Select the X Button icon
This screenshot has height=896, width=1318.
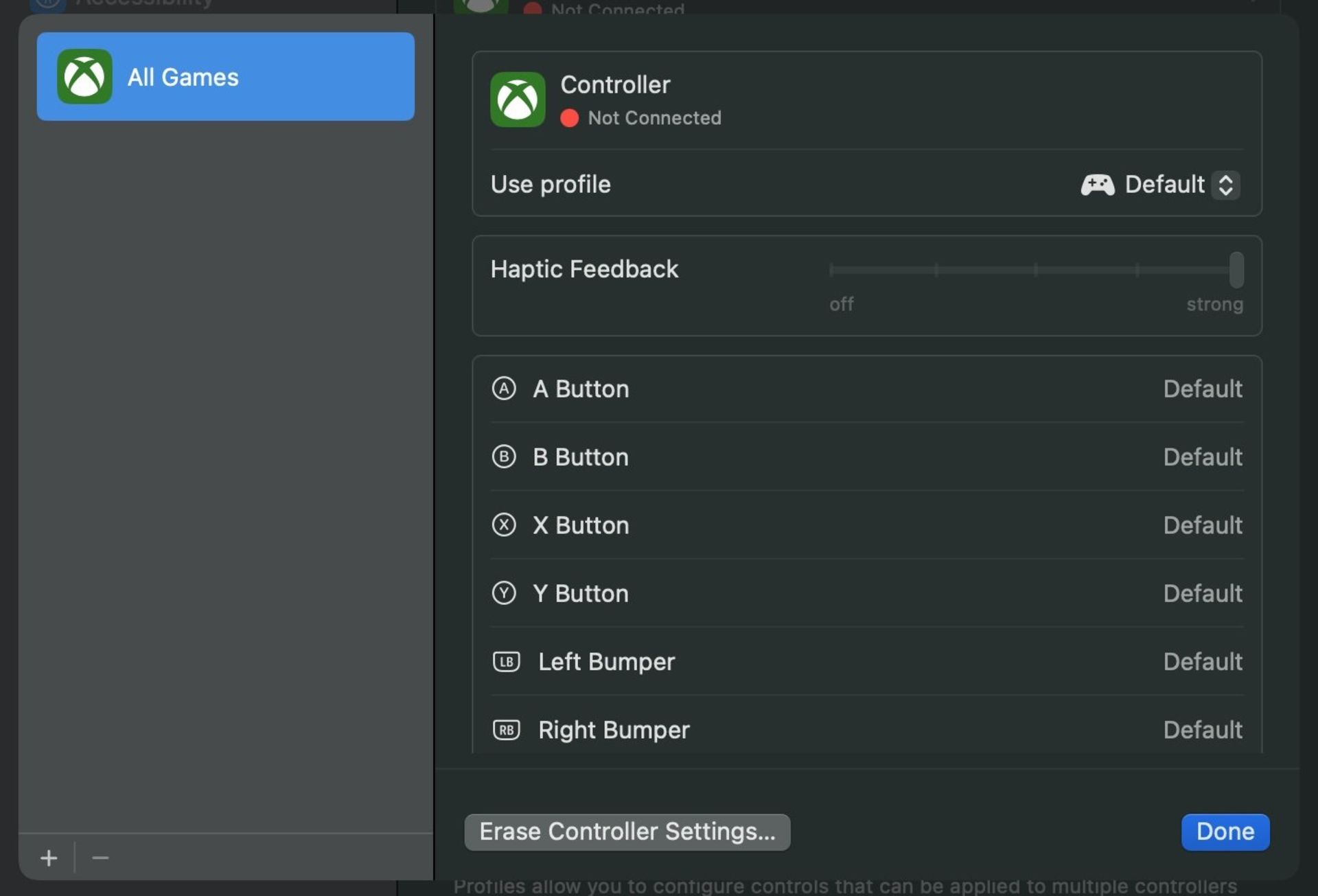(504, 524)
